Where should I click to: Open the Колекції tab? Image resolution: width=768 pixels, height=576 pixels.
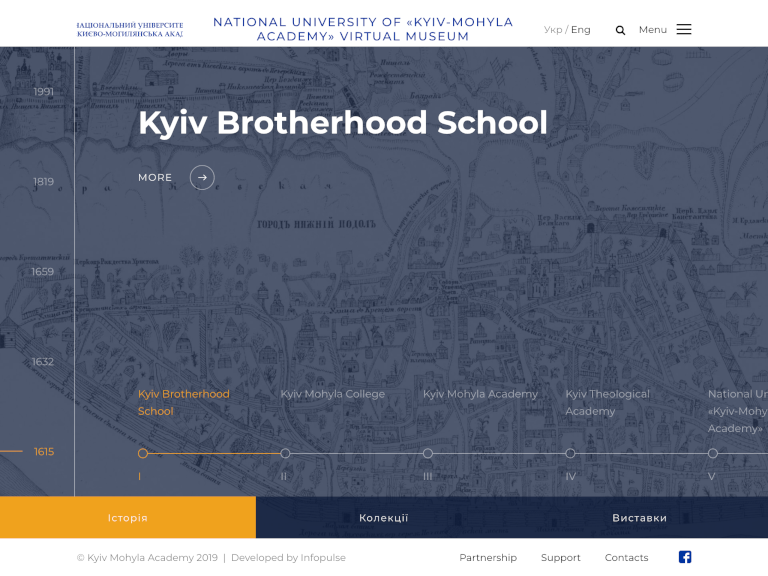point(384,517)
